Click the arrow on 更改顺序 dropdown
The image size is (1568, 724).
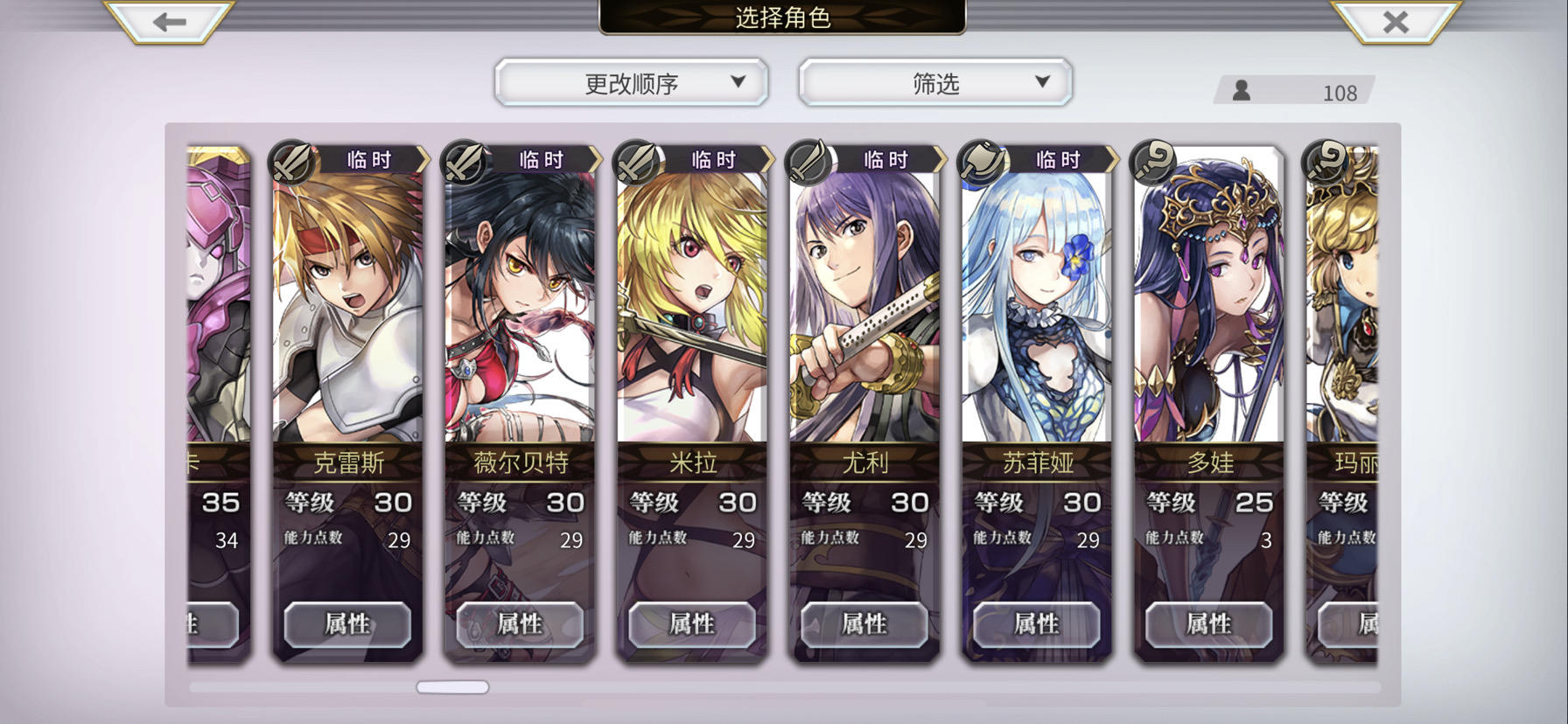click(738, 81)
